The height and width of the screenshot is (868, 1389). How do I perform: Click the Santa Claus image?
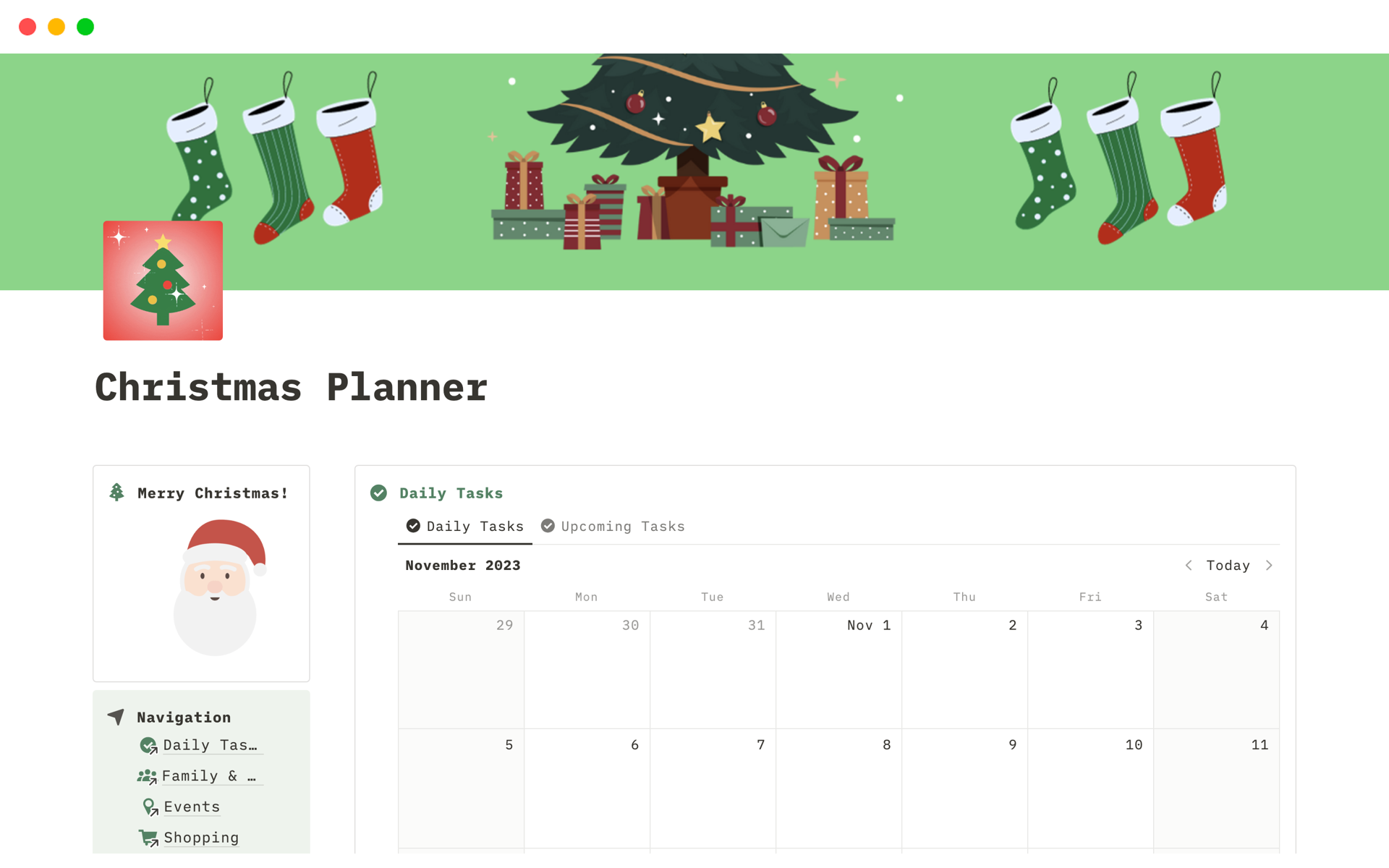[x=216, y=587]
